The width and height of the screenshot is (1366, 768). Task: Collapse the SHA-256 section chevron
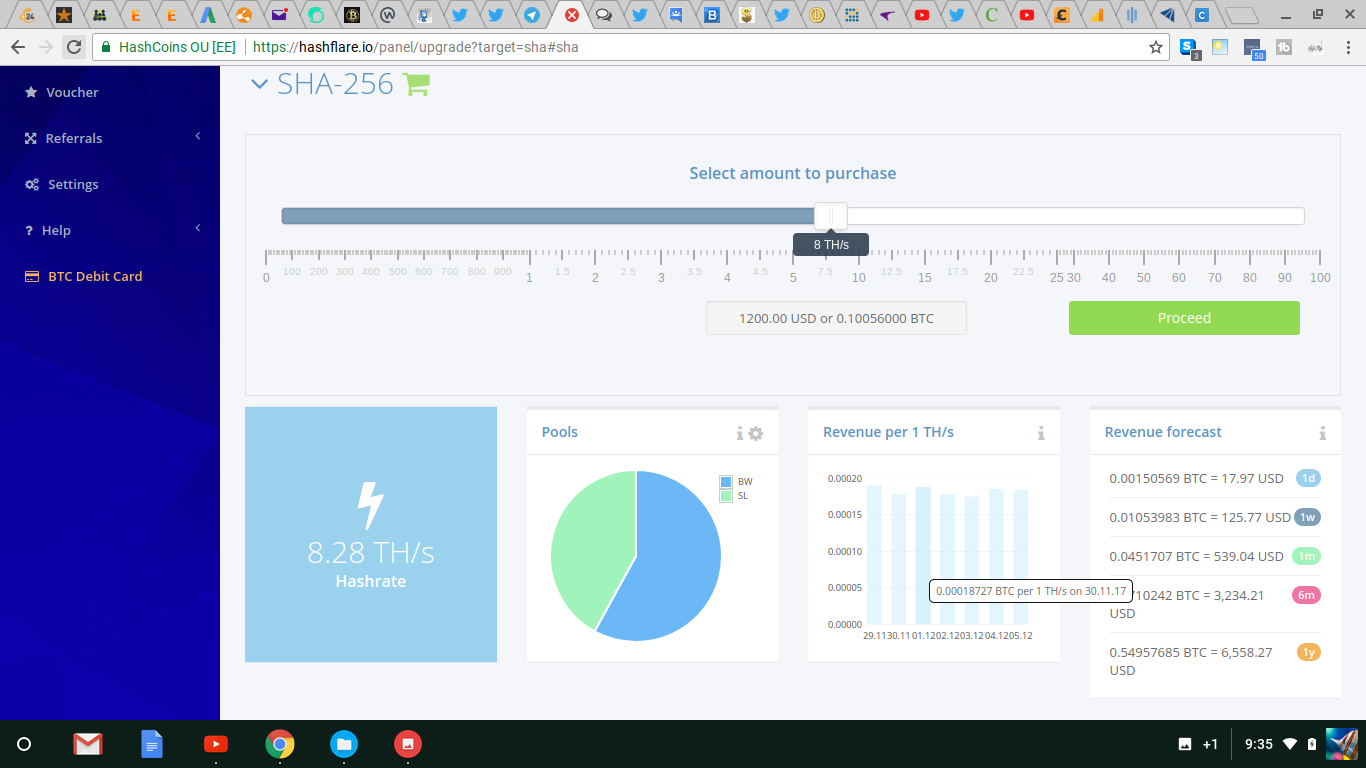(259, 85)
